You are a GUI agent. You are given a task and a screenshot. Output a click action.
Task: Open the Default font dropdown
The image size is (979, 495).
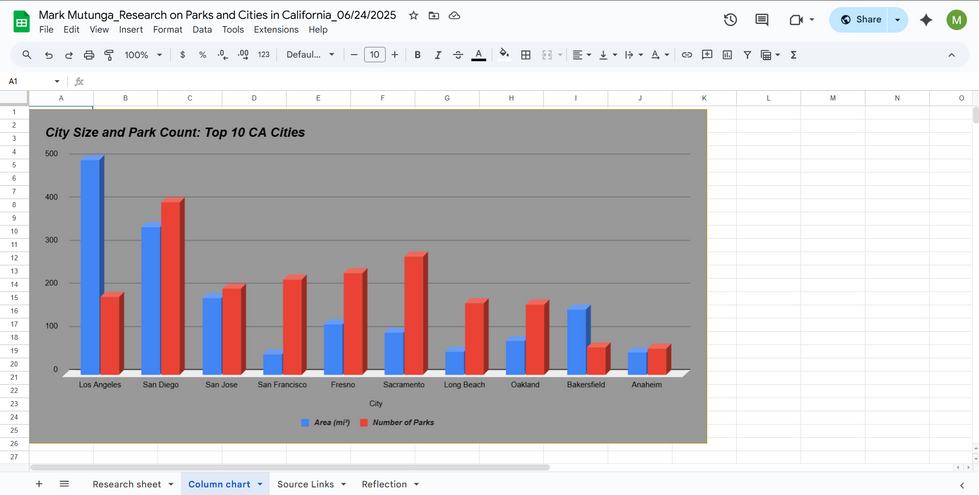pyautogui.click(x=310, y=55)
